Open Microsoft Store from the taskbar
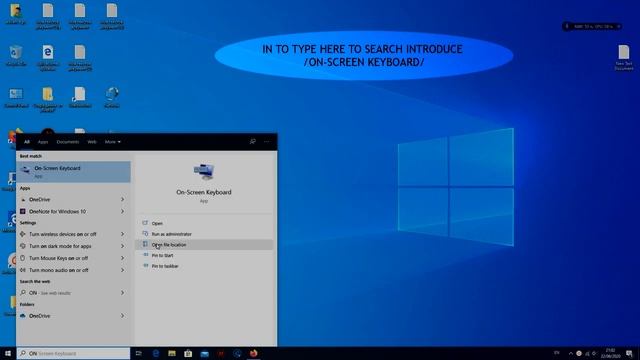640x360 pixels. 188,353
